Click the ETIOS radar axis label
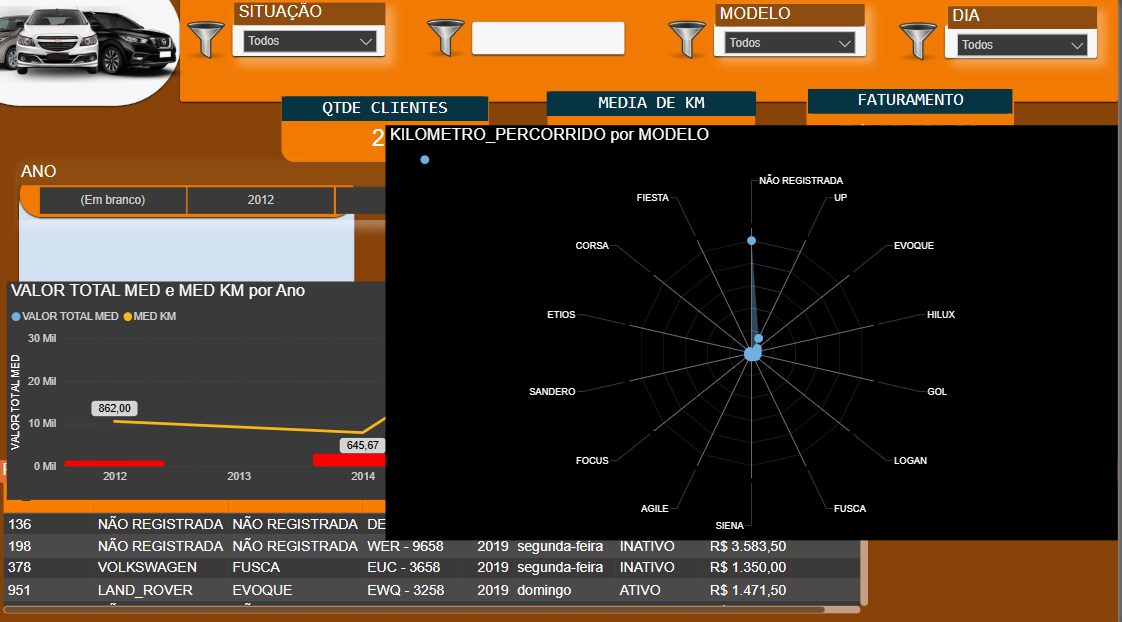This screenshot has height=622, width=1122. click(561, 314)
